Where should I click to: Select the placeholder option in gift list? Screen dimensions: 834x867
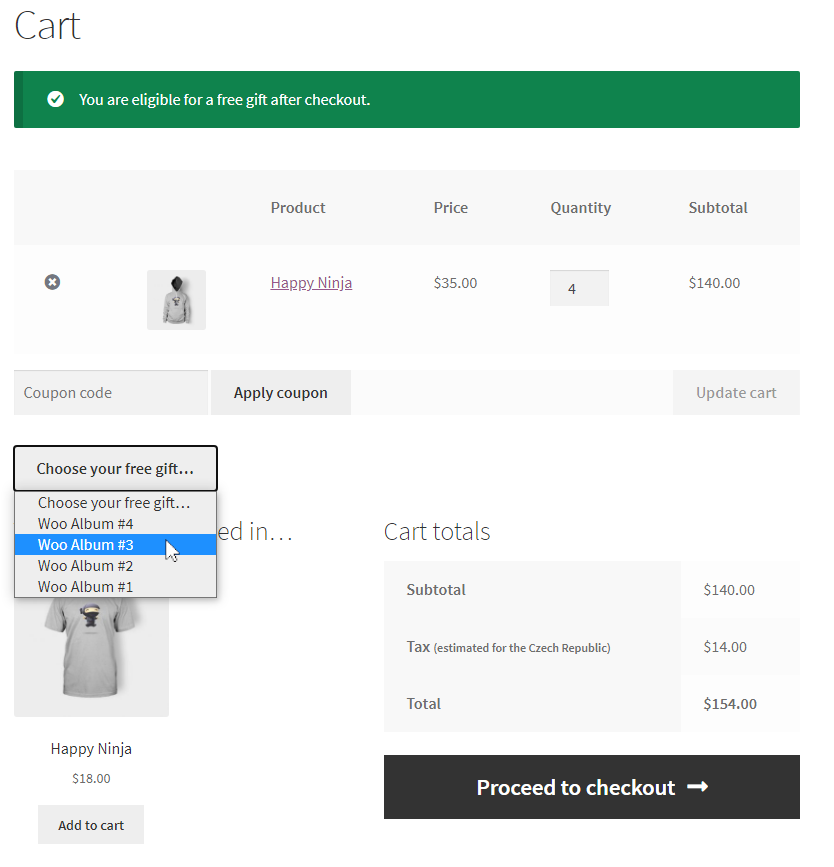[114, 503]
